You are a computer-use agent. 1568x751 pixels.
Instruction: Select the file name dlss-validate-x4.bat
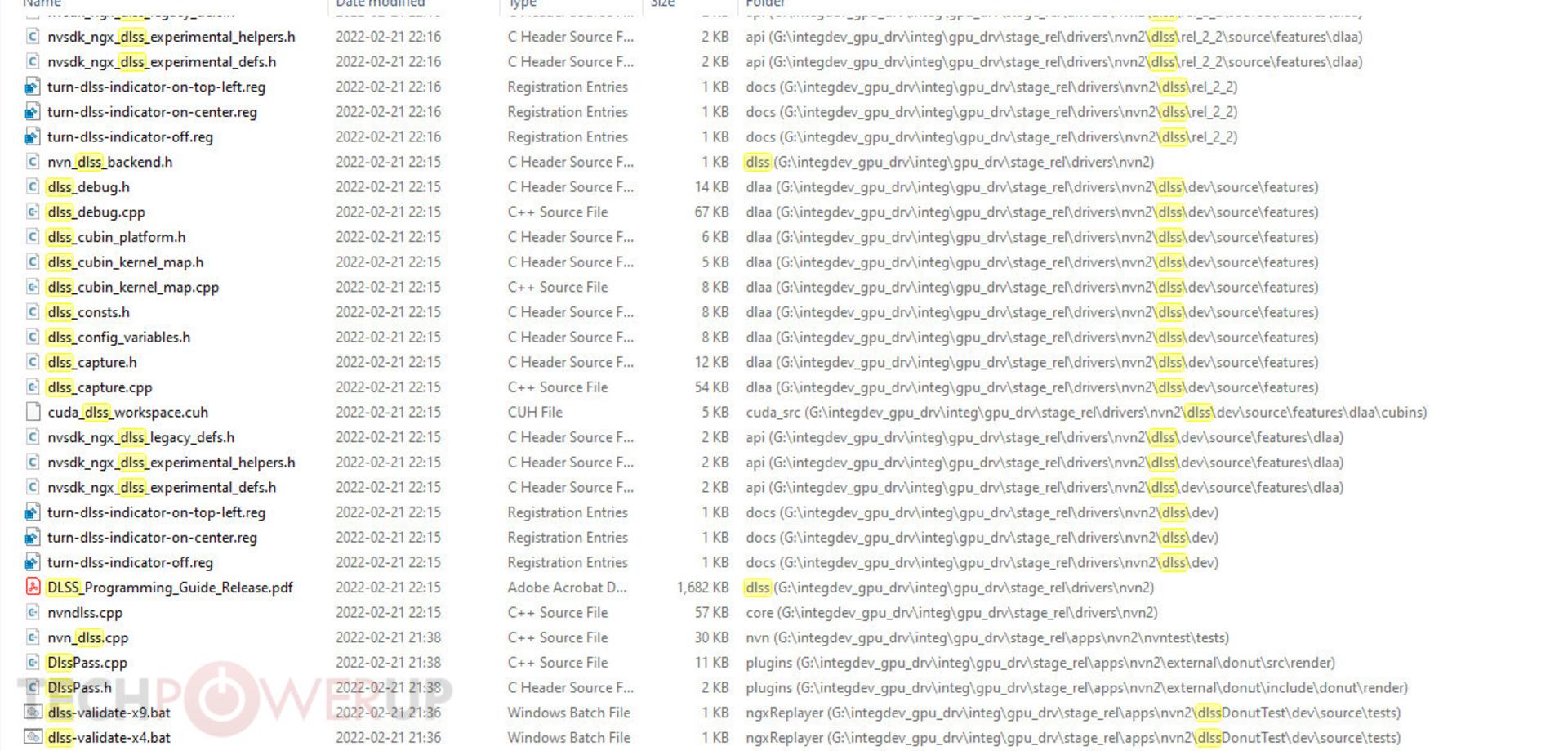point(109,737)
